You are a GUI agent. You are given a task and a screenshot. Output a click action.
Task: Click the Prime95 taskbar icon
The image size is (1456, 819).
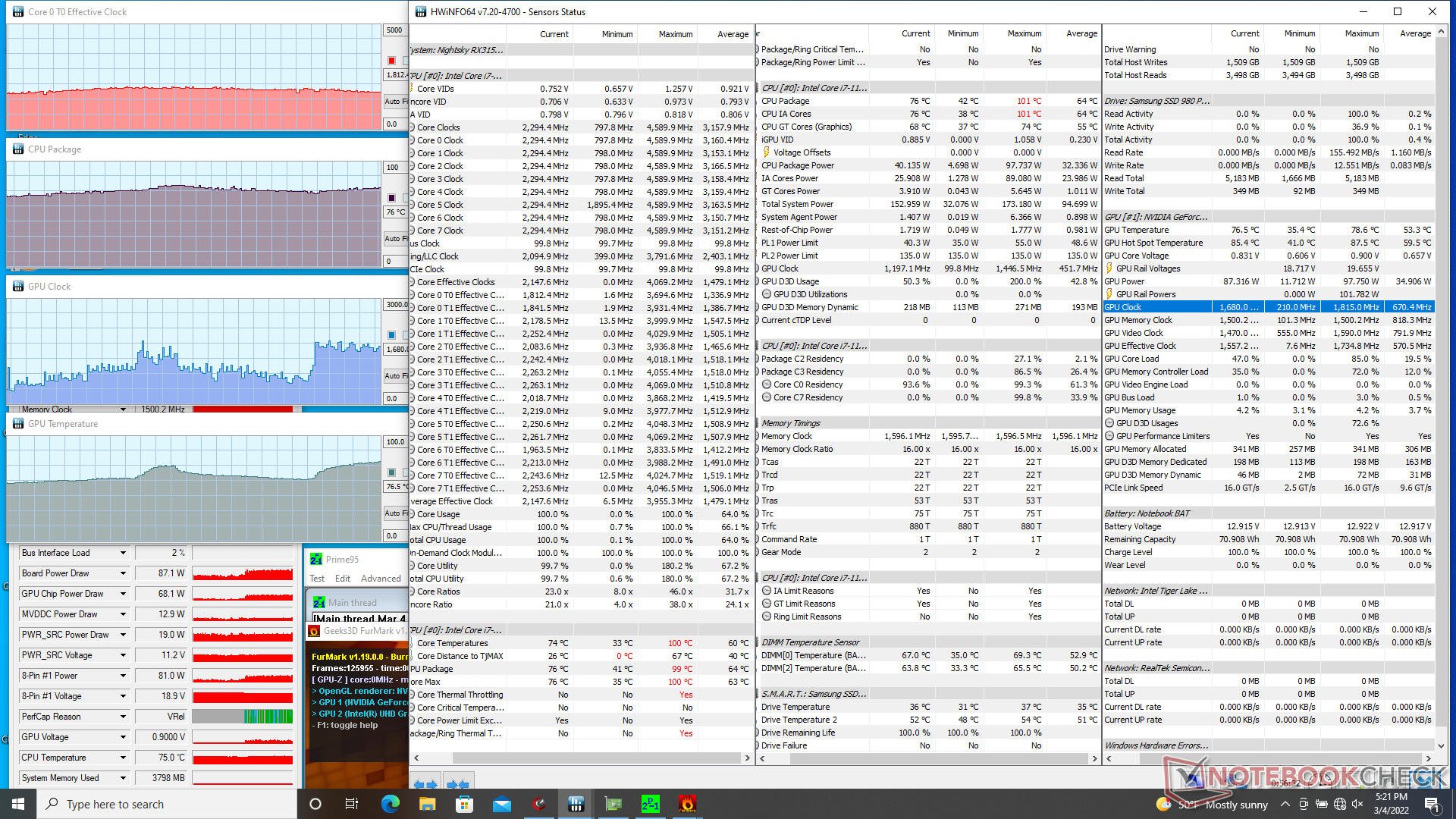click(x=651, y=804)
